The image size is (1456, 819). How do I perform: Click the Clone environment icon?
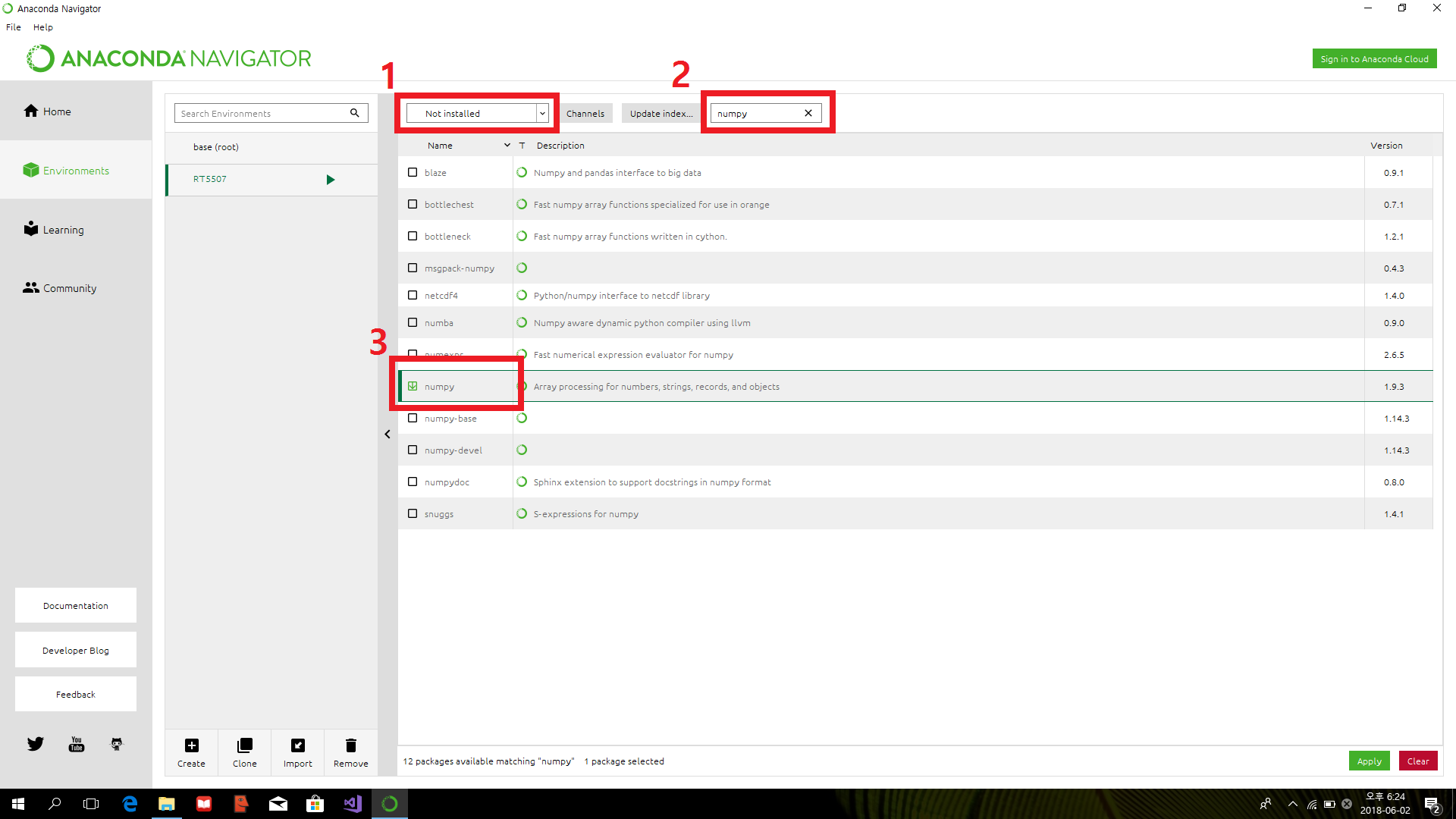click(245, 745)
